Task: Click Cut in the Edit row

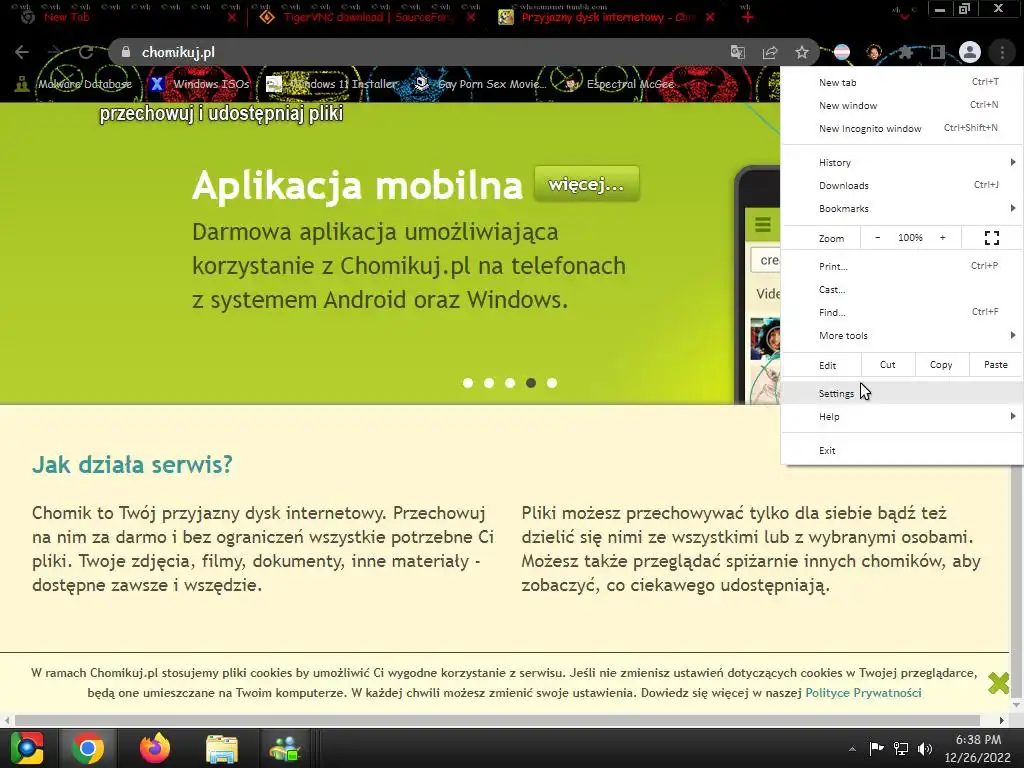Action: (888, 364)
